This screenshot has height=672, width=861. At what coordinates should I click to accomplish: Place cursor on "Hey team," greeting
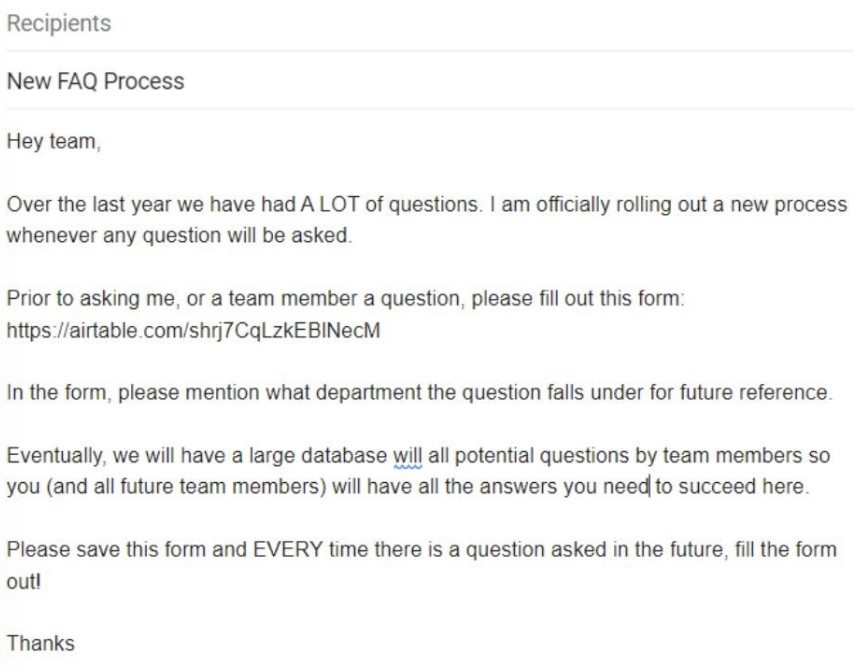tap(54, 142)
